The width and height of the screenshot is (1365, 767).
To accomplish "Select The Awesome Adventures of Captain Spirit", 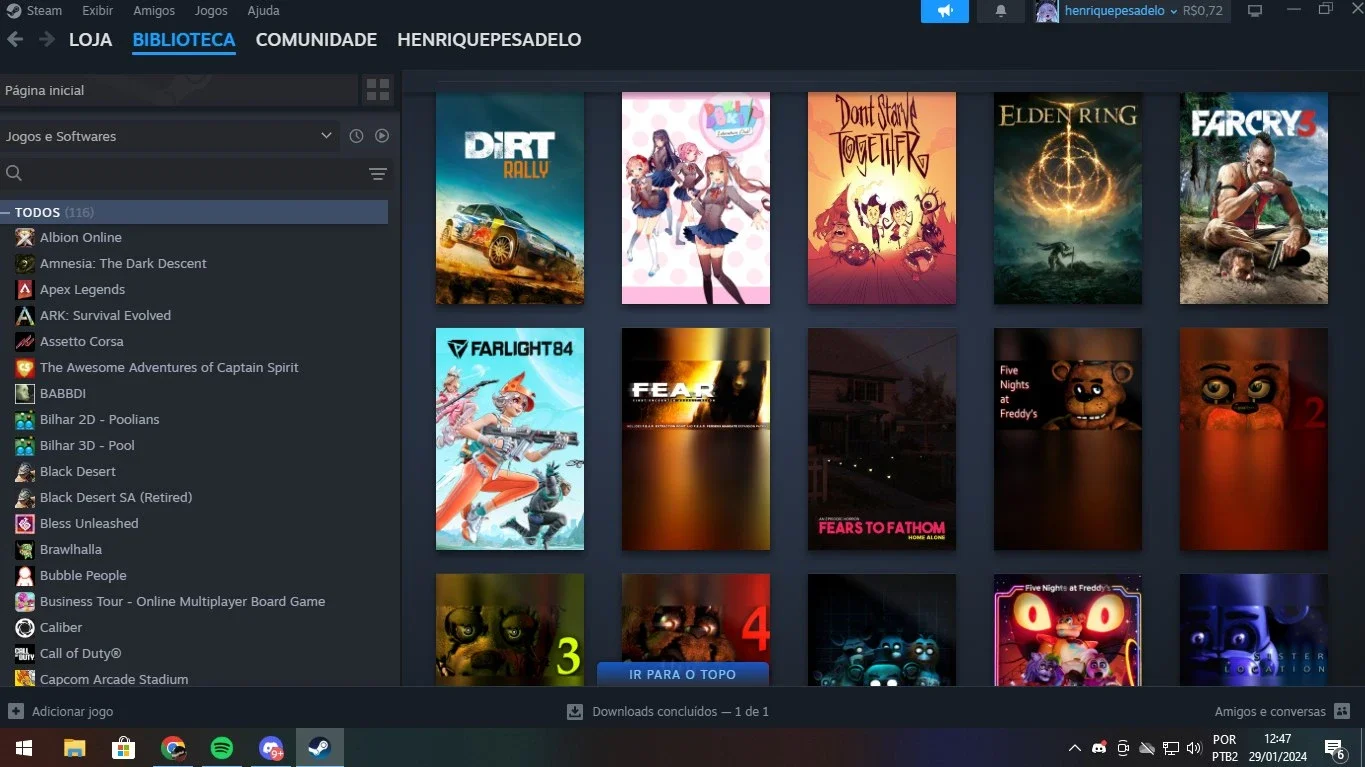I will pyautogui.click(x=169, y=367).
